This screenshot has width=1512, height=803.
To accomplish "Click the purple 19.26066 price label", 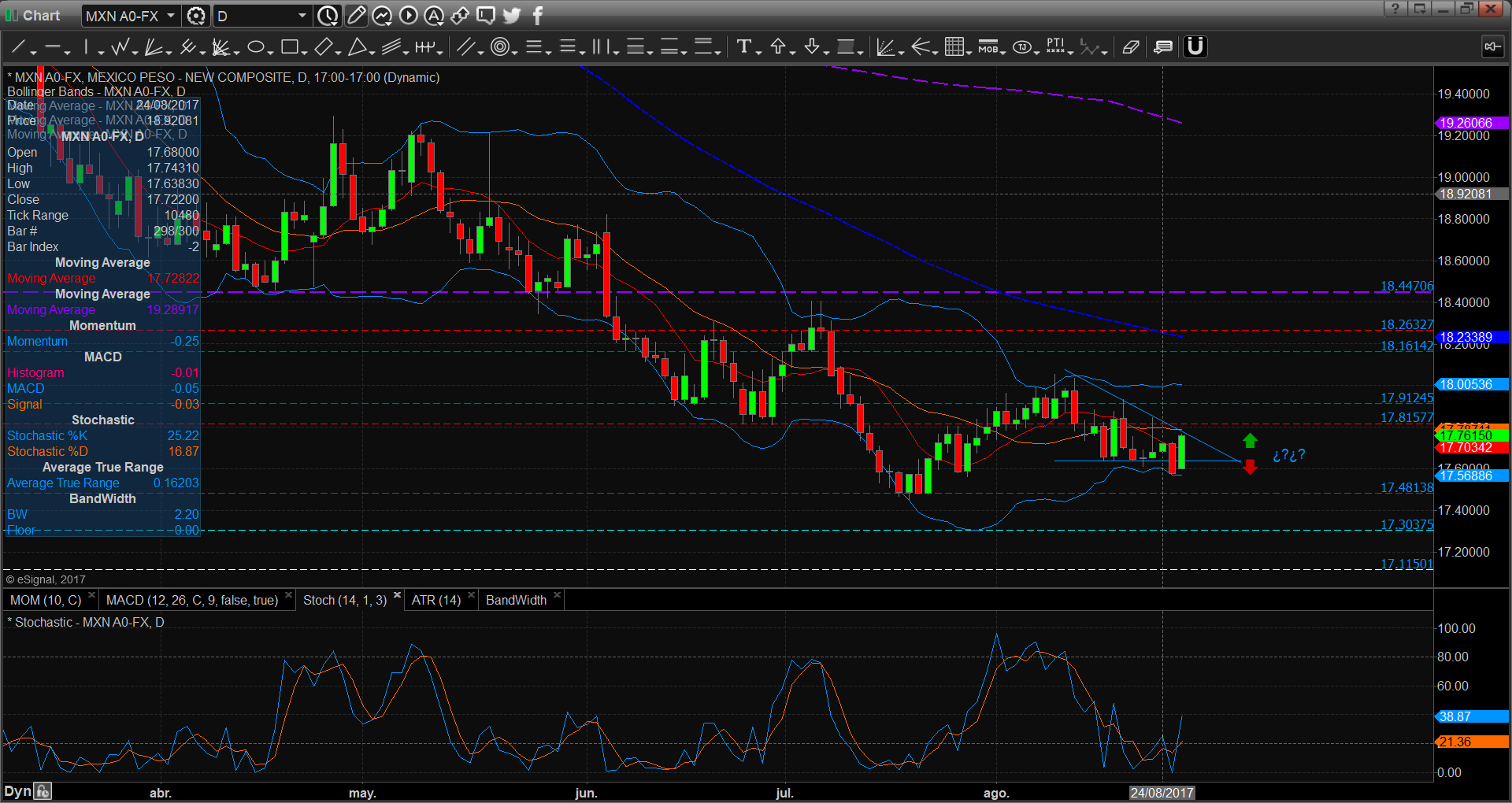I will click(x=1471, y=123).
